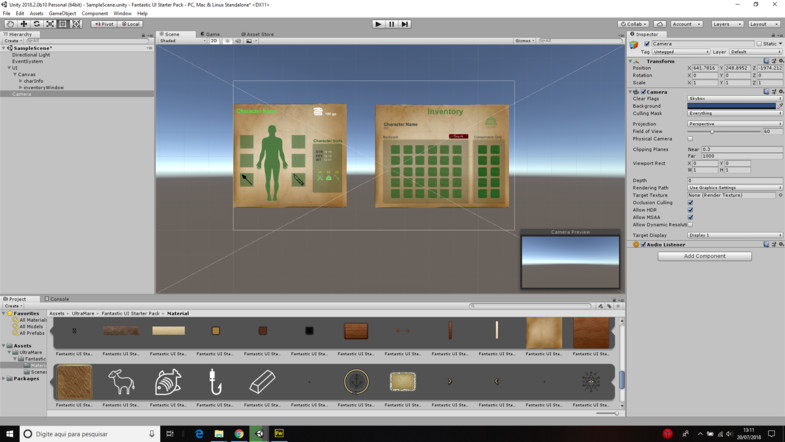Open the Assets menu
The height and width of the screenshot is (442, 785).
37,14
